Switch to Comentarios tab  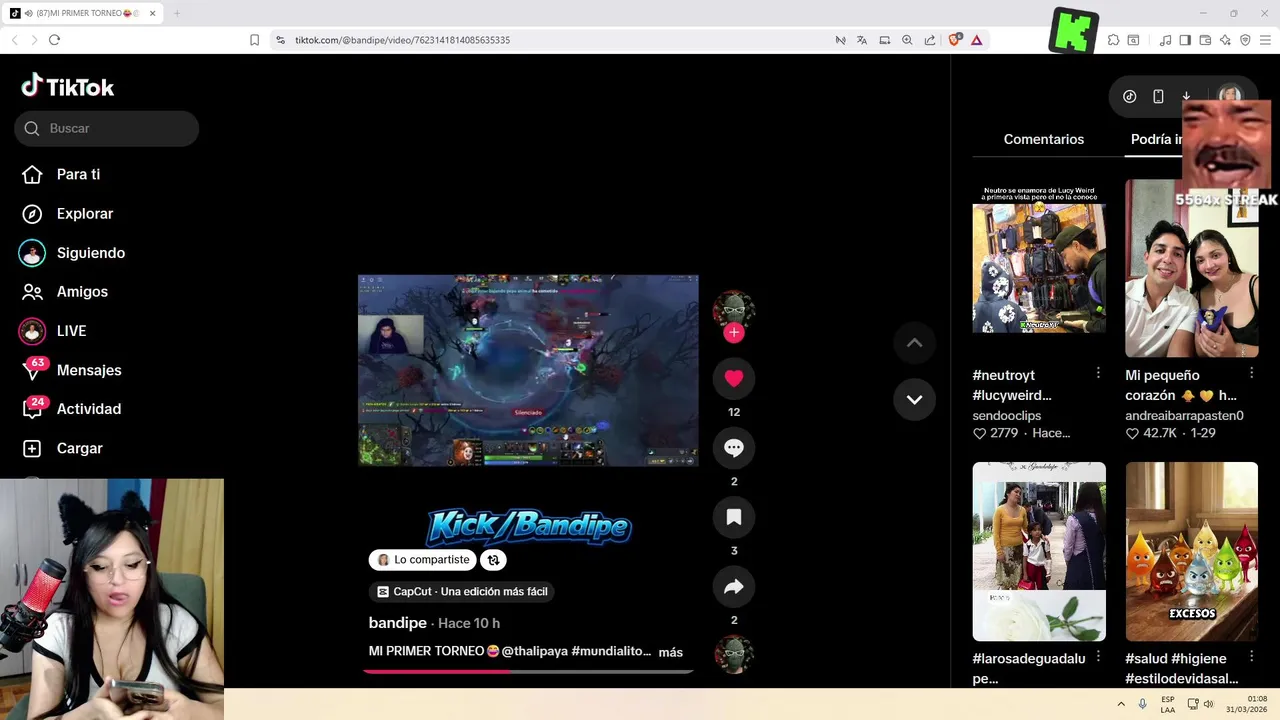coord(1044,139)
